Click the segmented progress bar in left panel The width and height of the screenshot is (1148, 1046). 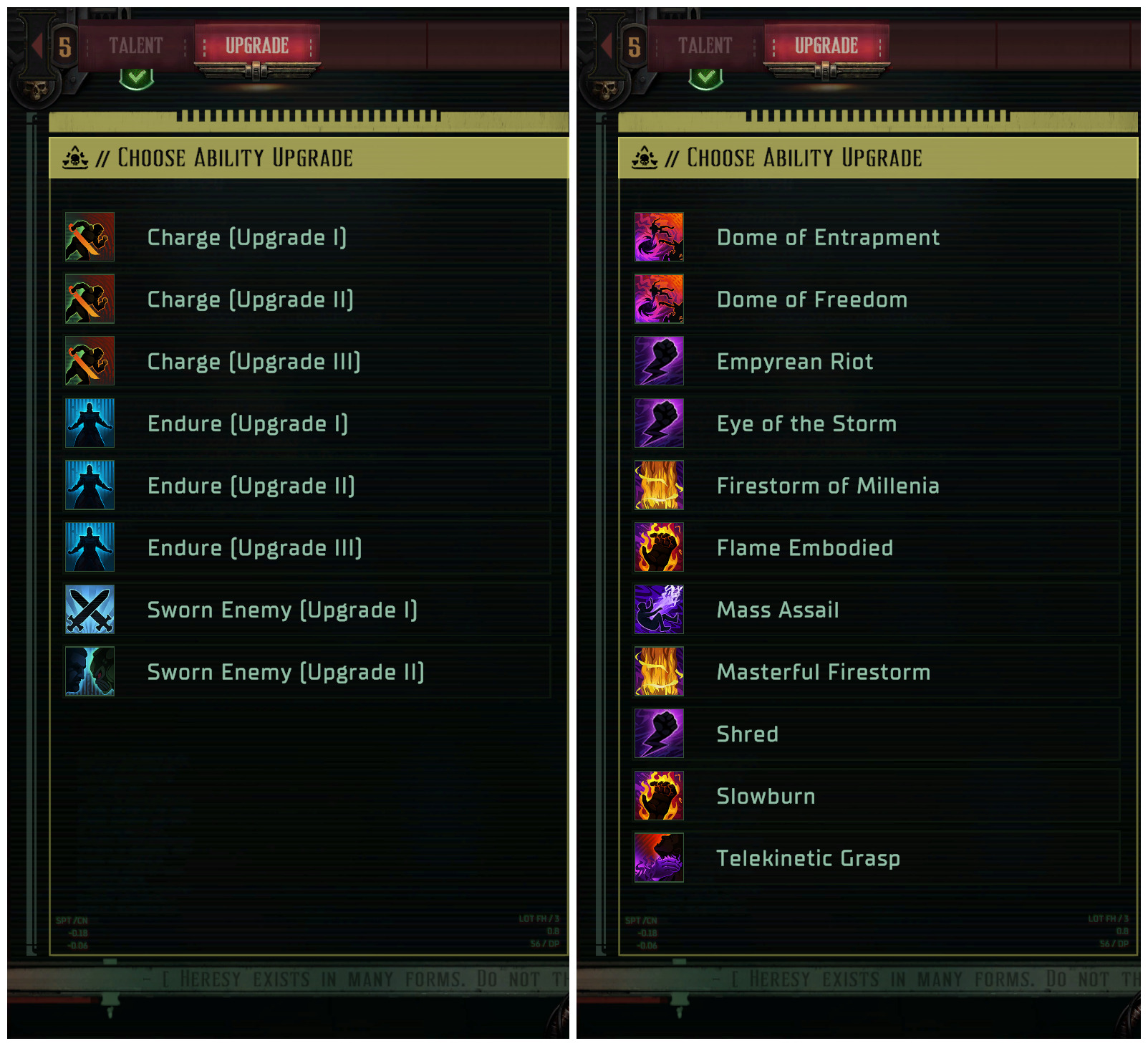coord(309,116)
